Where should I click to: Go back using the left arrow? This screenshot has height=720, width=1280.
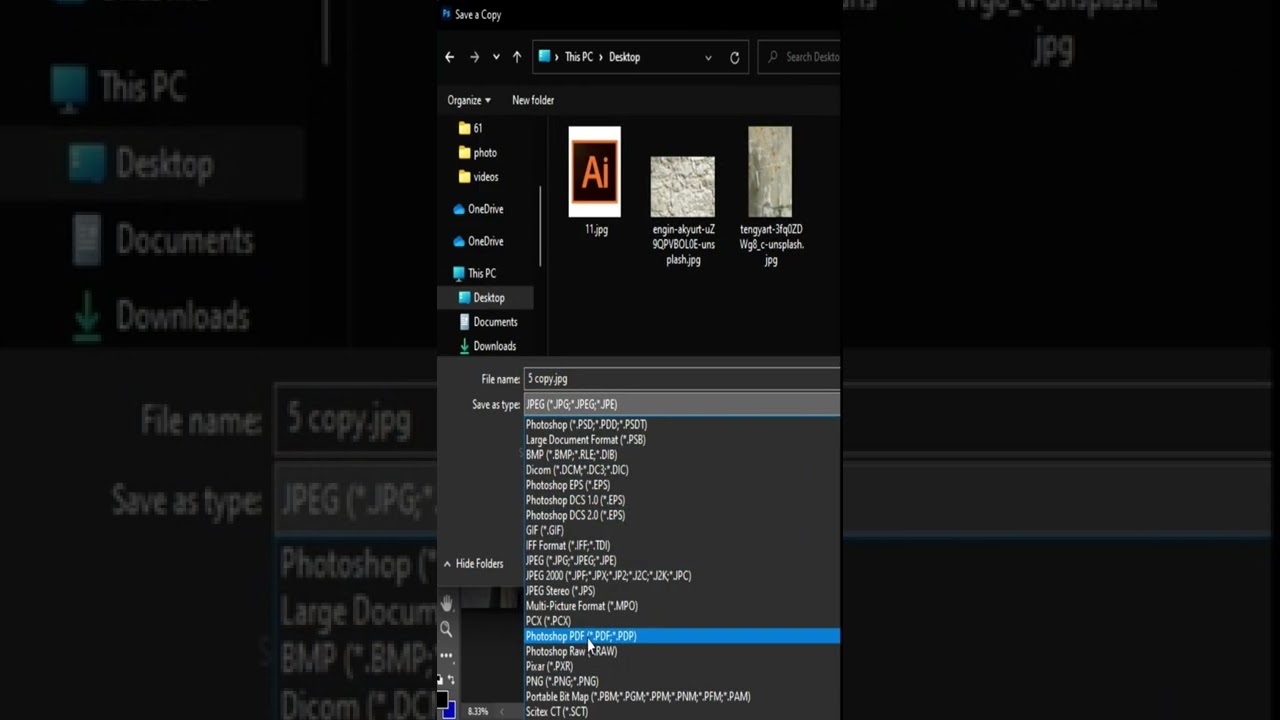(x=450, y=57)
